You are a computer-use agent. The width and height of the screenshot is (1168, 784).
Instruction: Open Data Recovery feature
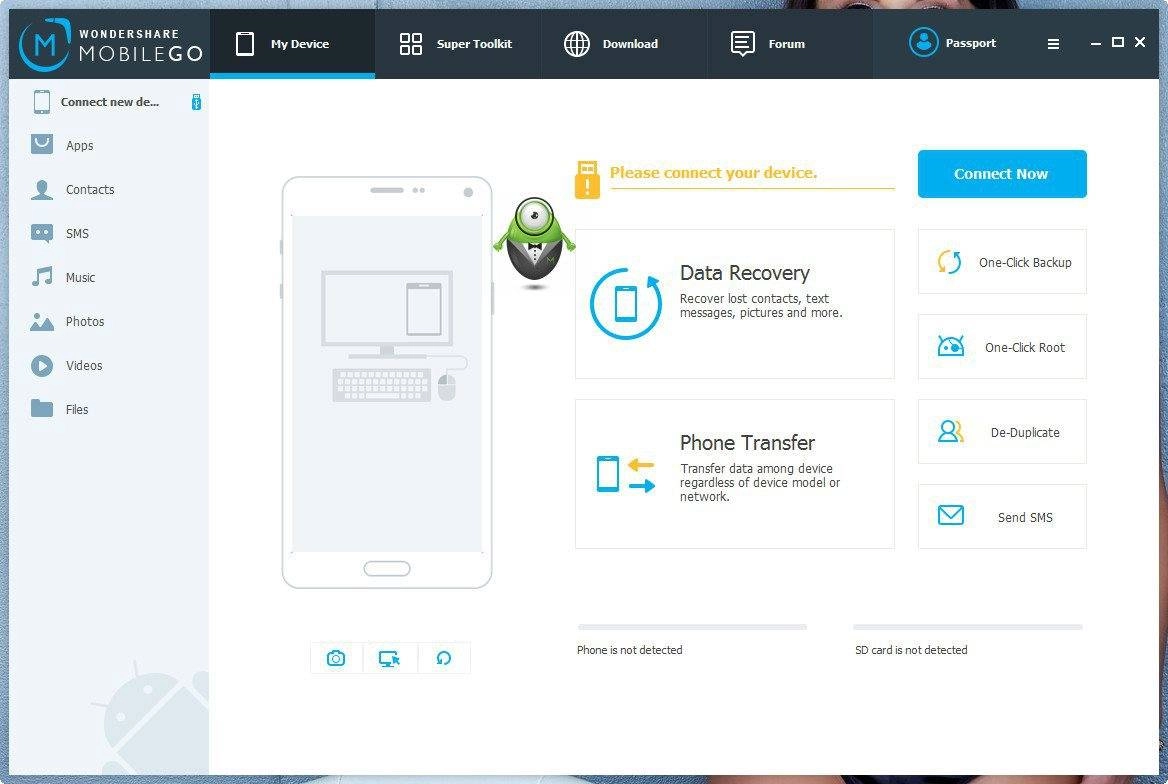click(x=734, y=304)
